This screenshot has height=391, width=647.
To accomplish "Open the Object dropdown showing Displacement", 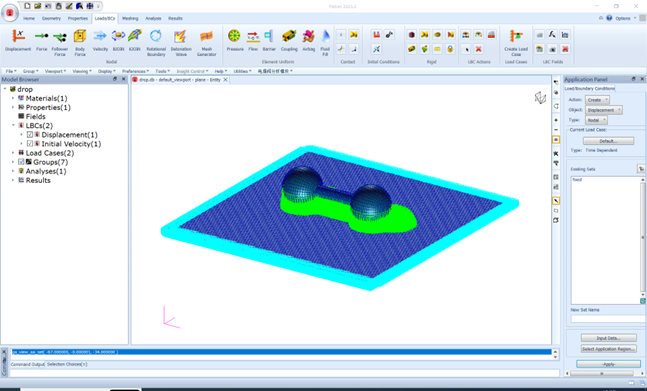I will pyautogui.click(x=604, y=110).
